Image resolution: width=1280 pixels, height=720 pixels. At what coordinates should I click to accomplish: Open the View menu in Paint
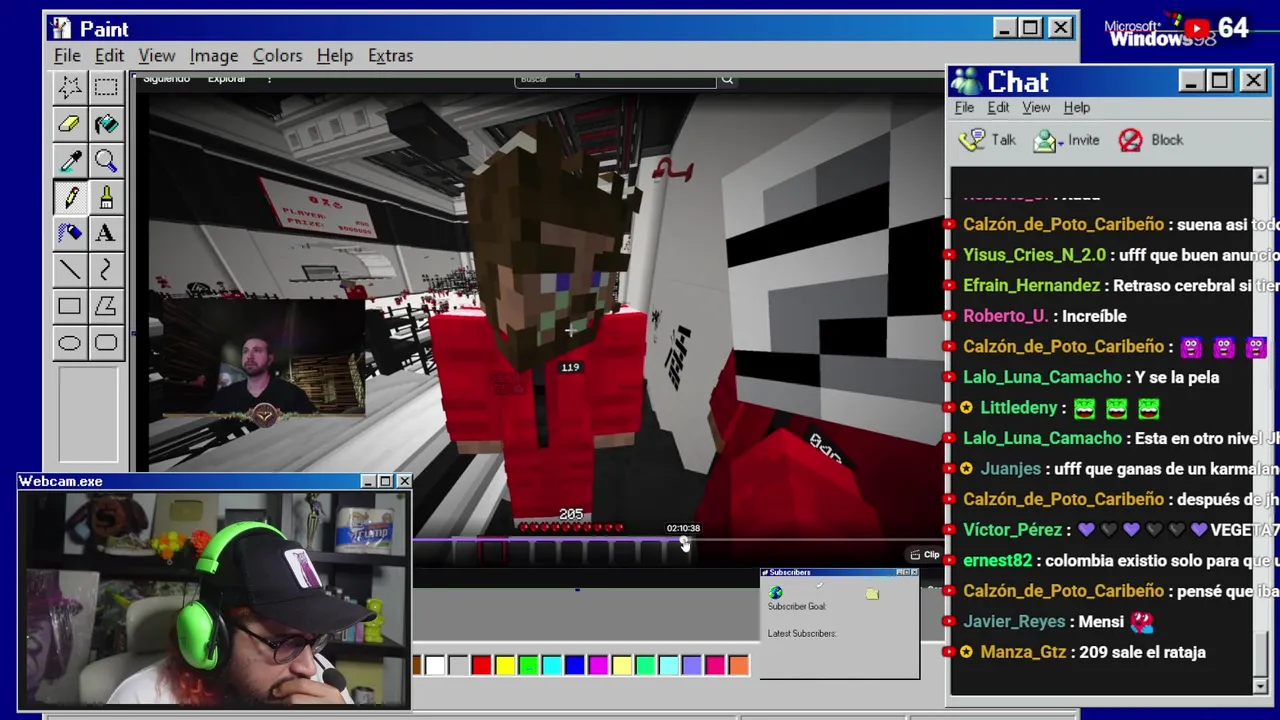click(157, 55)
